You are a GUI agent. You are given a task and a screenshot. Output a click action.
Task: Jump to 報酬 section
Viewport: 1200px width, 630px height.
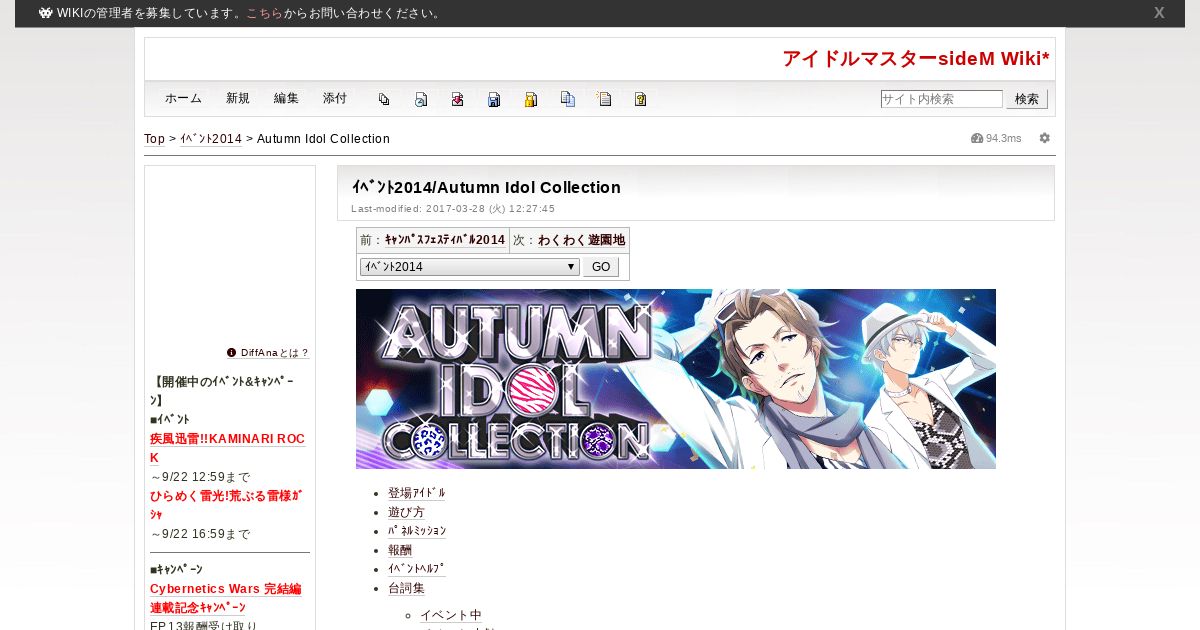pyautogui.click(x=400, y=550)
